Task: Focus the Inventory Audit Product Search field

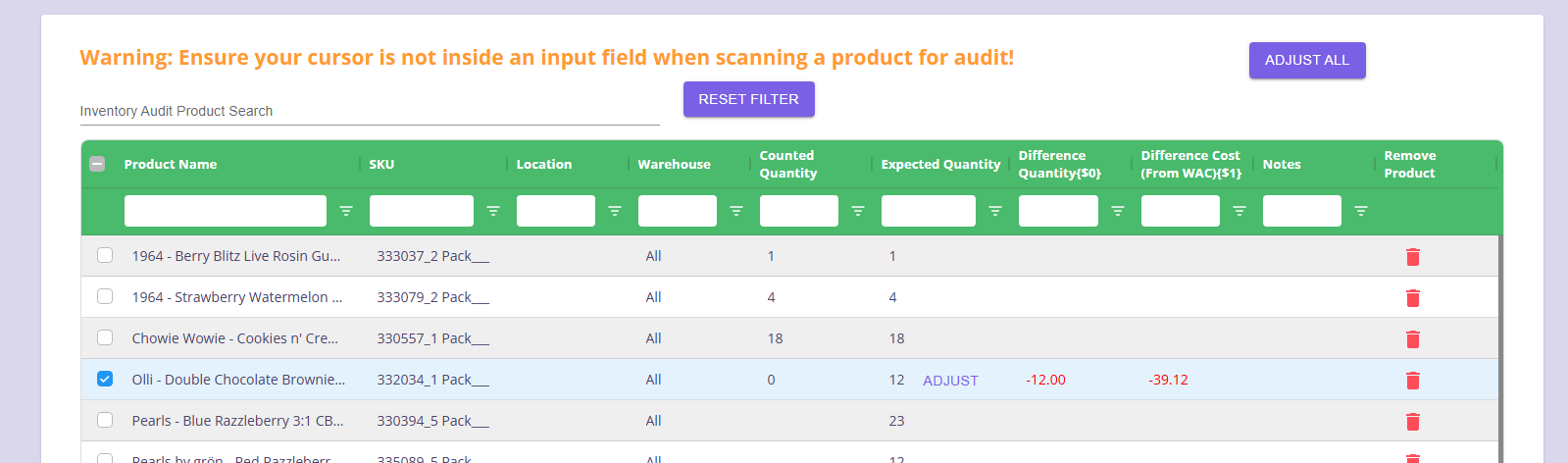Action: coord(369,111)
